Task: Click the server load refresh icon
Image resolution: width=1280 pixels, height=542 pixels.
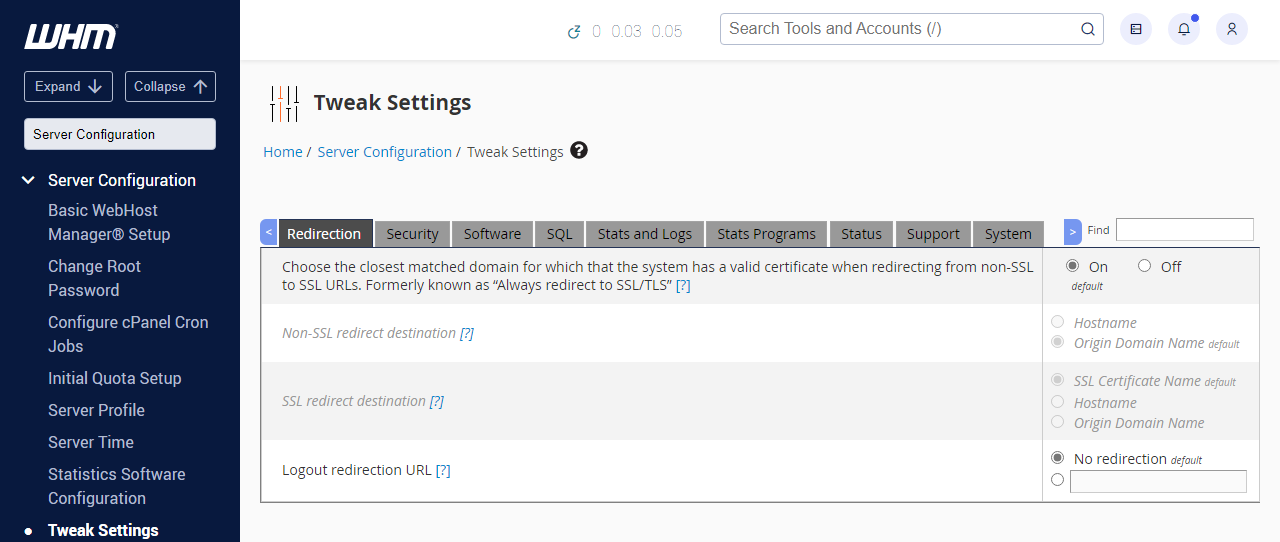Action: pyautogui.click(x=574, y=32)
